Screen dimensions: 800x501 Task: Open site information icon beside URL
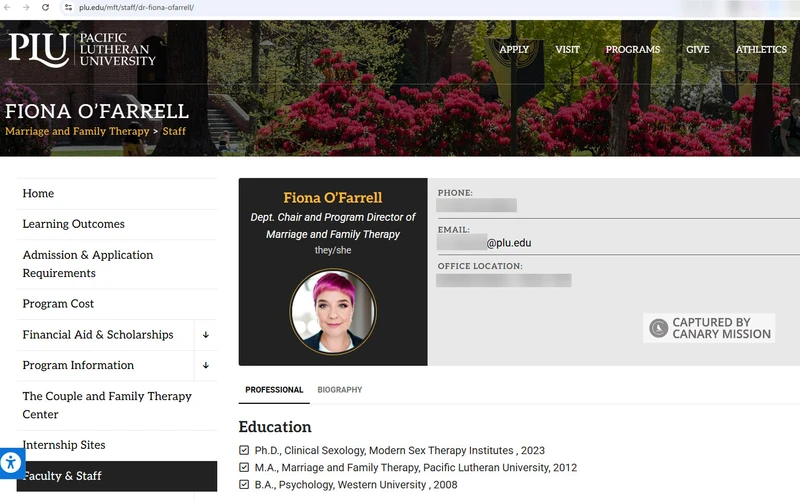pyautogui.click(x=68, y=7)
